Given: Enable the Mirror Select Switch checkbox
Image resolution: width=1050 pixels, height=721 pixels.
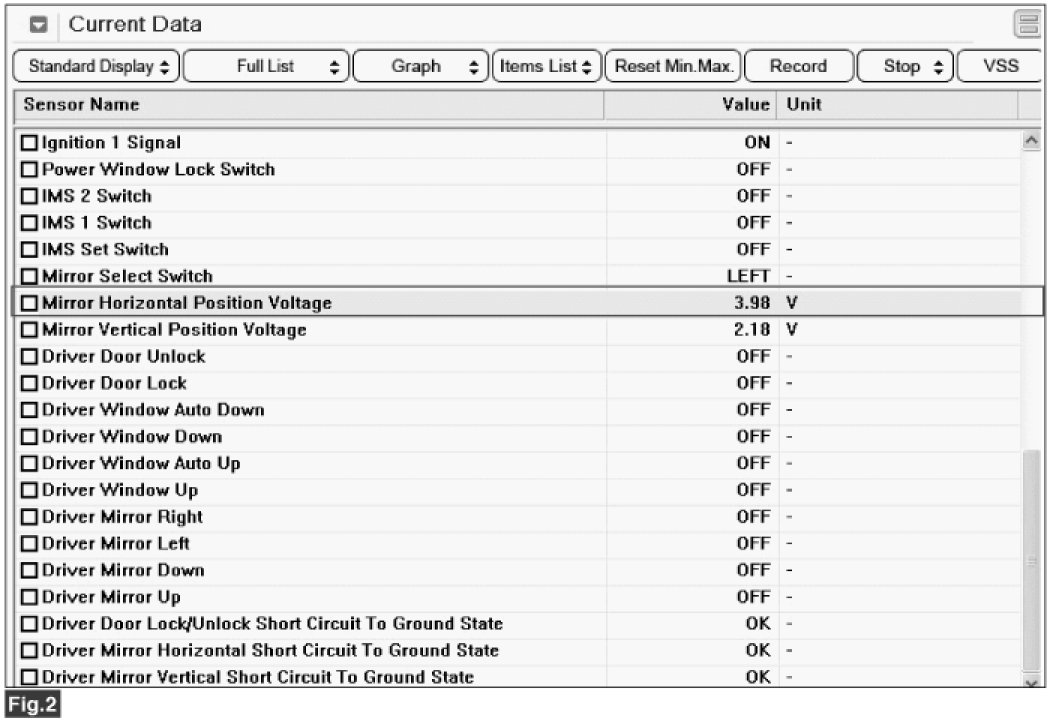Looking at the screenshot, I should coord(28,276).
